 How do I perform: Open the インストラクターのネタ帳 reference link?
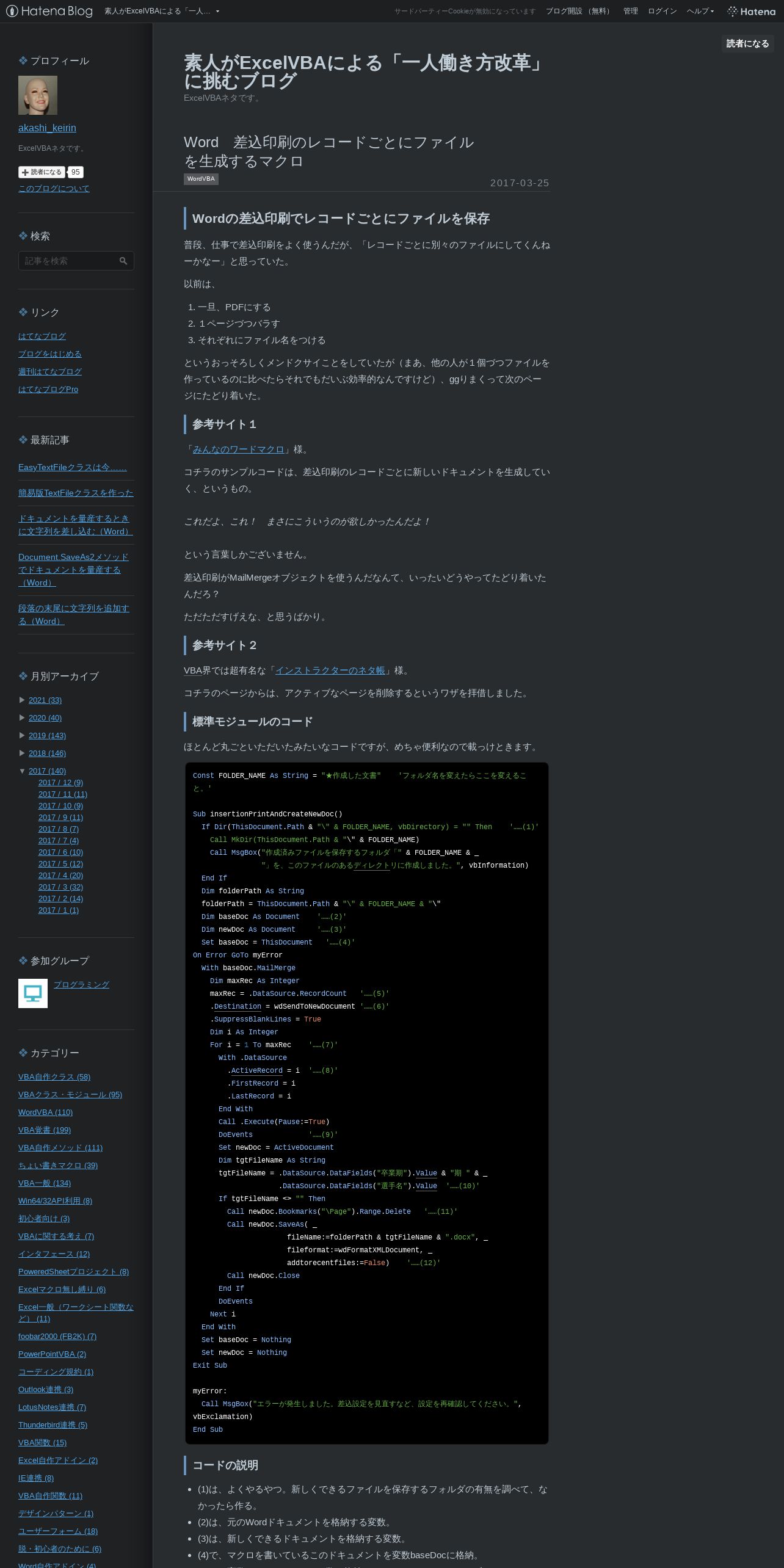point(330,670)
